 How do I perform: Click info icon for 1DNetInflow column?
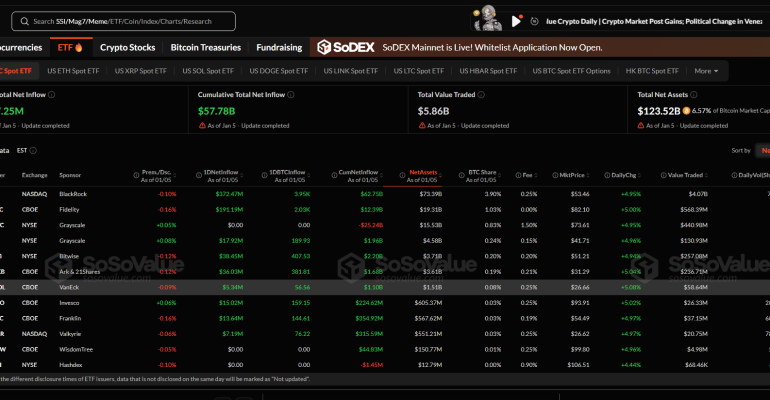tap(199, 175)
